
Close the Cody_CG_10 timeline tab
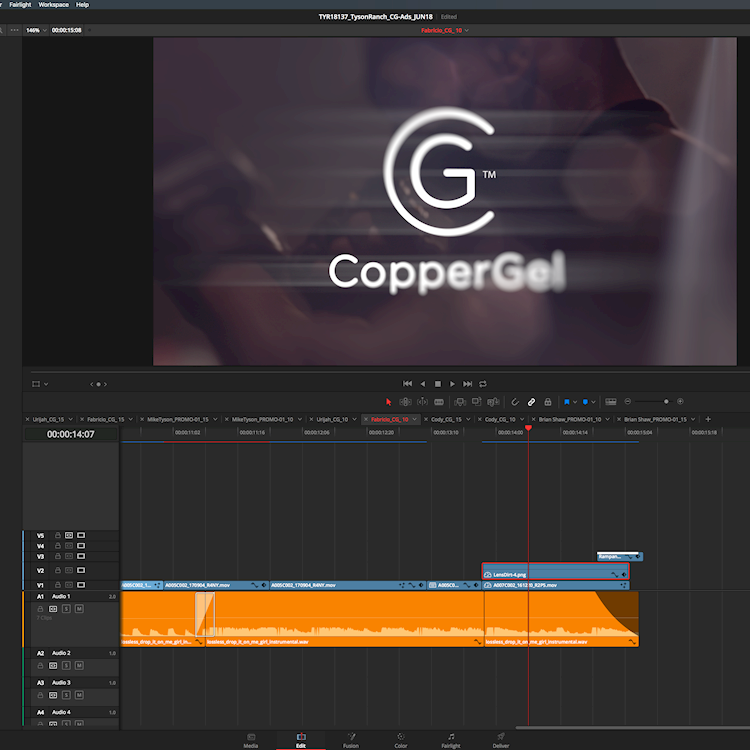pos(480,419)
